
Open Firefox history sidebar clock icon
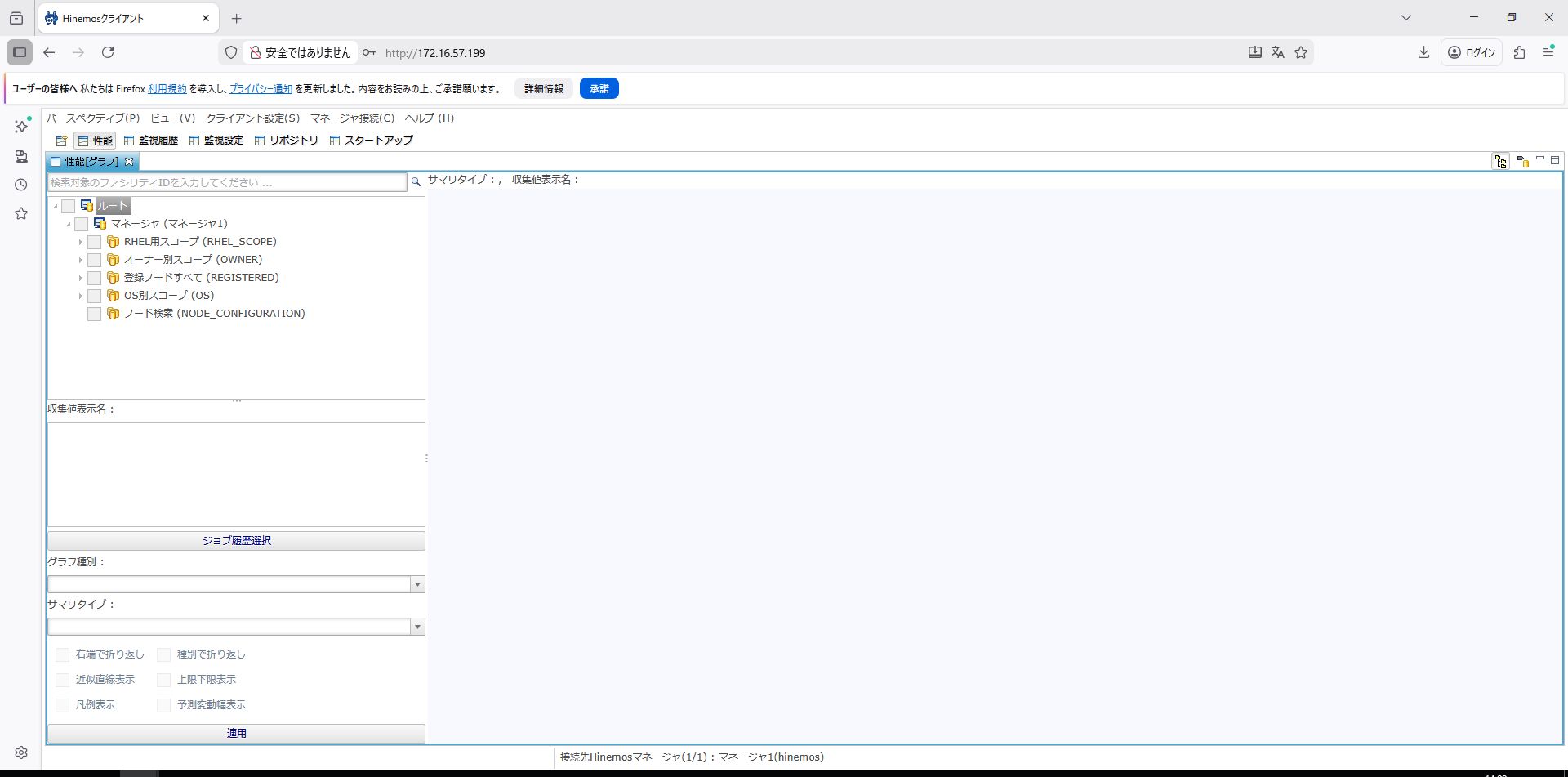[x=21, y=185]
